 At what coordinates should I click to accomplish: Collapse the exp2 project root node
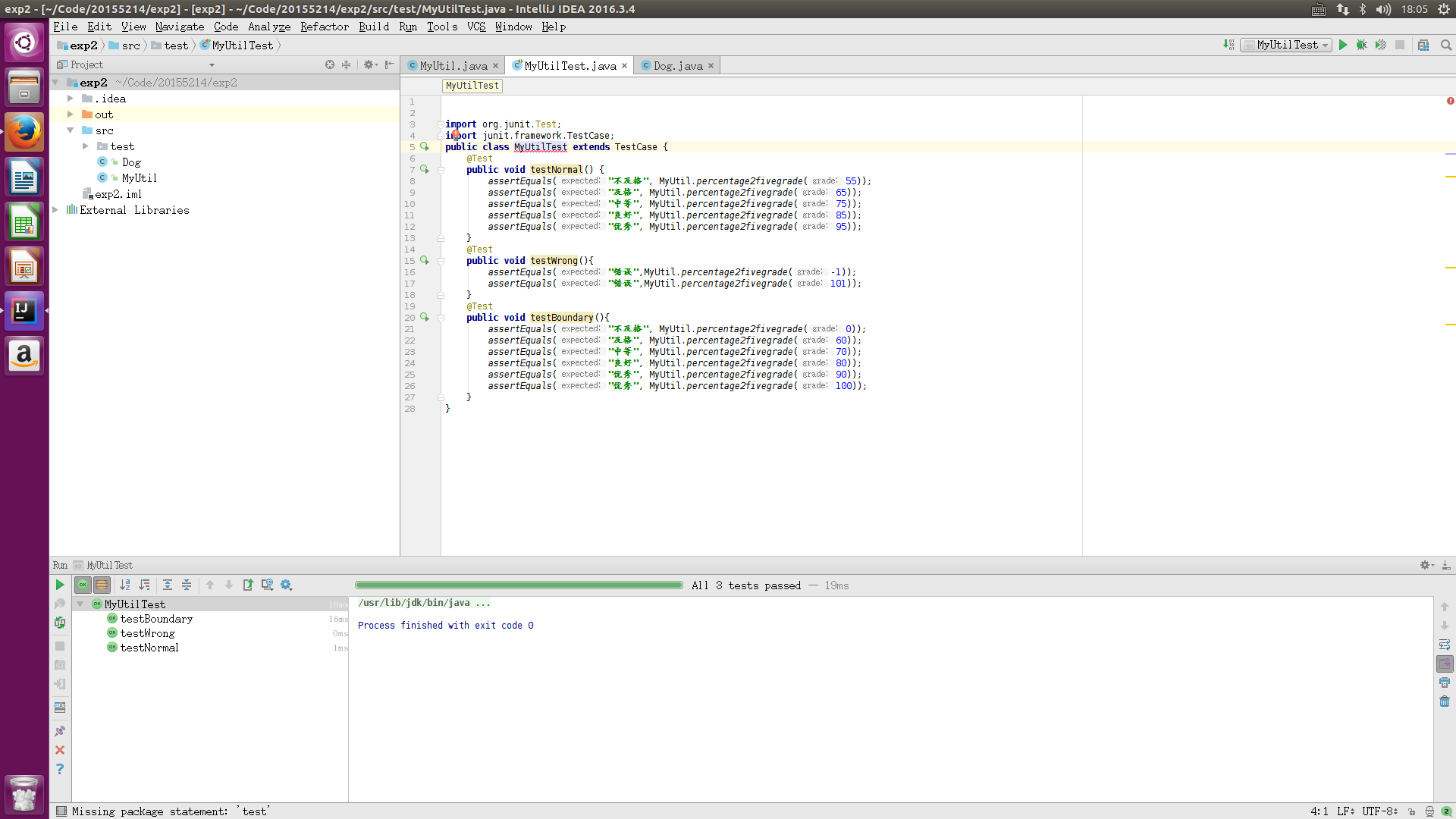tap(55, 83)
